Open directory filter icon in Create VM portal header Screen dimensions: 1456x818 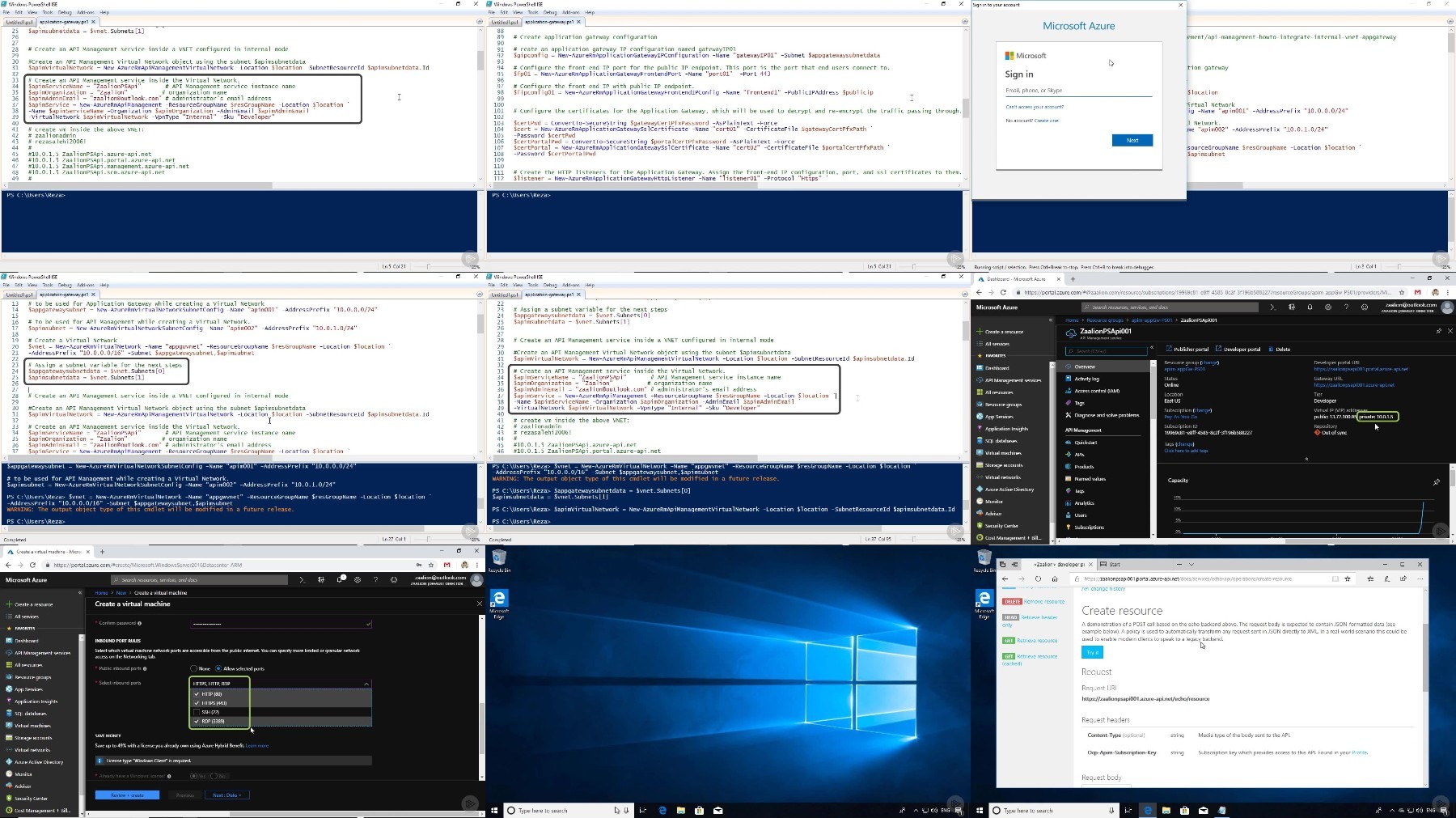coord(321,579)
